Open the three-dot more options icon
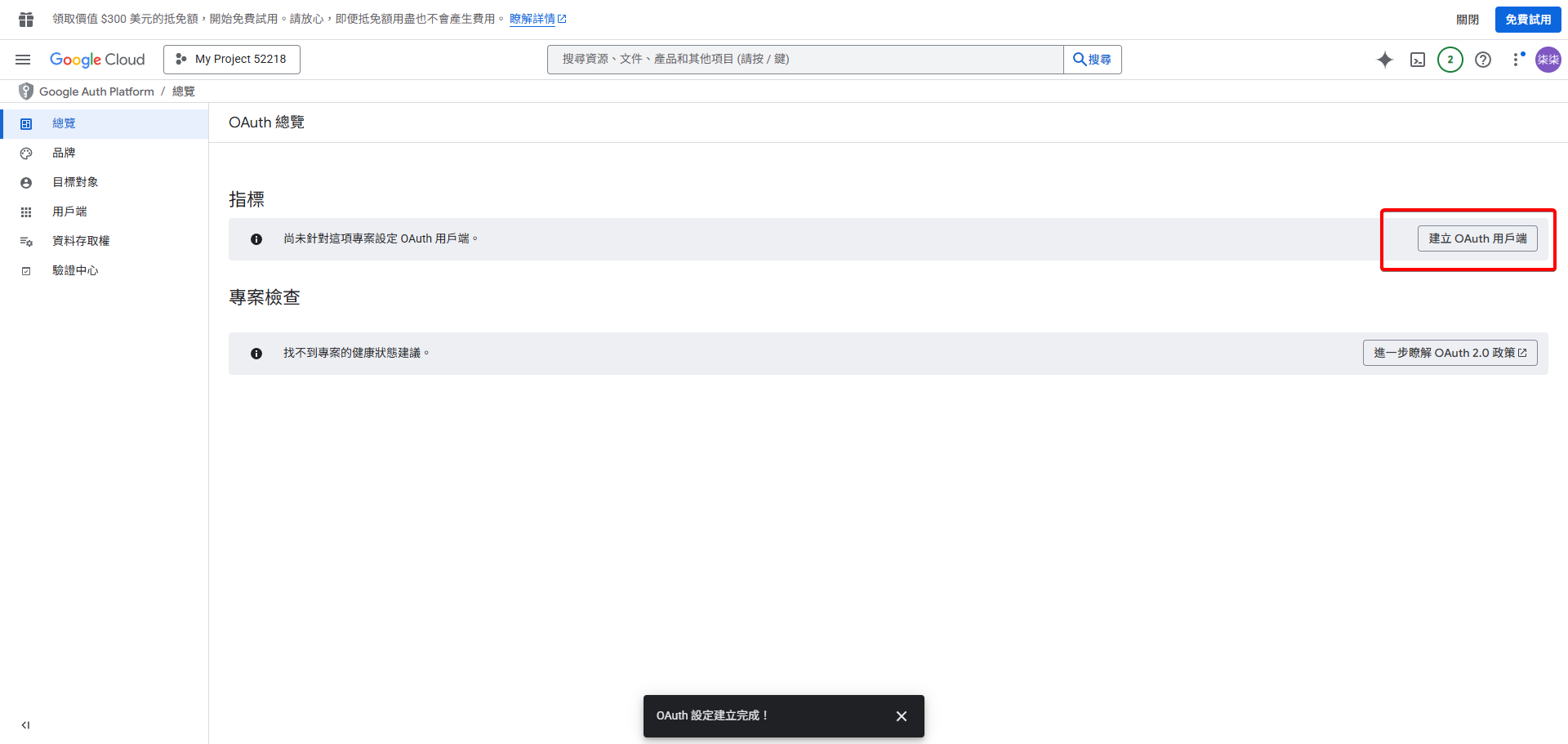1568x744 pixels. [x=1517, y=60]
